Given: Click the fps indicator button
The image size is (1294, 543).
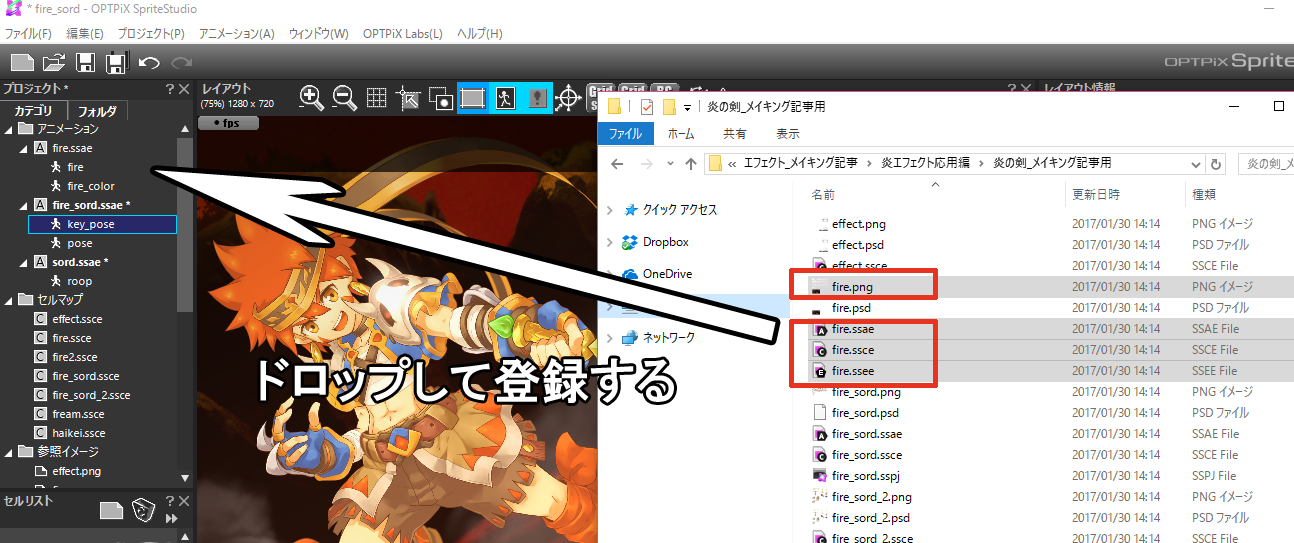Looking at the screenshot, I should click(228, 124).
